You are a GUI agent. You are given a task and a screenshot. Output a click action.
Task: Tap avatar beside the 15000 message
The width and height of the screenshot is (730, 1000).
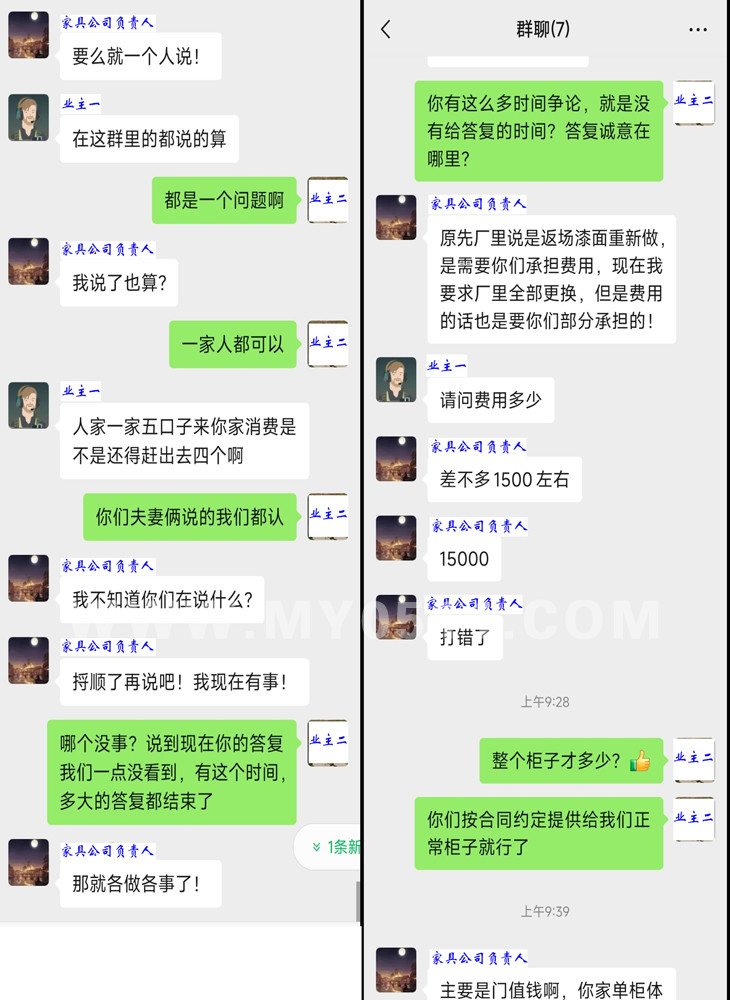(x=396, y=538)
